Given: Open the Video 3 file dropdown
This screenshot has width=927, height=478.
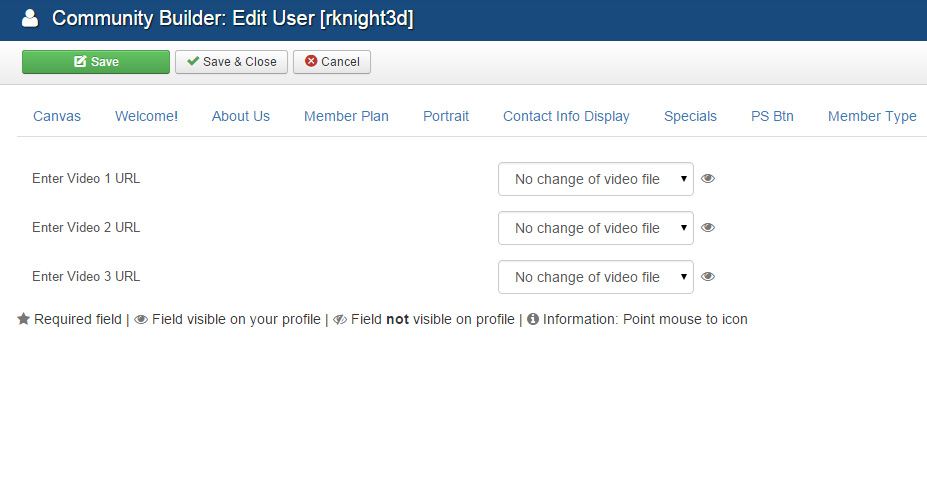Looking at the screenshot, I should 596,277.
